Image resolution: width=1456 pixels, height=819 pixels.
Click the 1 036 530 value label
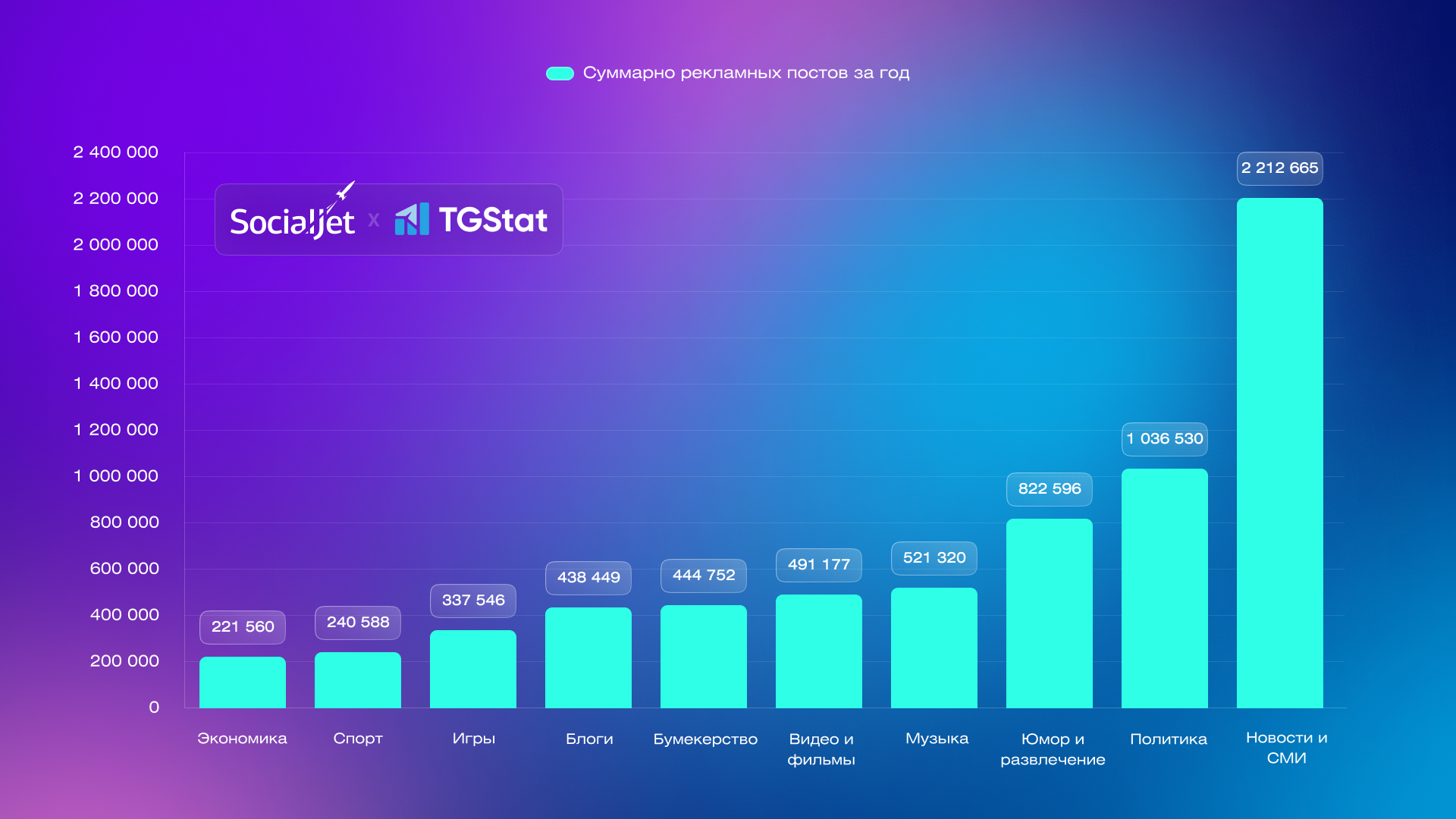(x=1164, y=439)
